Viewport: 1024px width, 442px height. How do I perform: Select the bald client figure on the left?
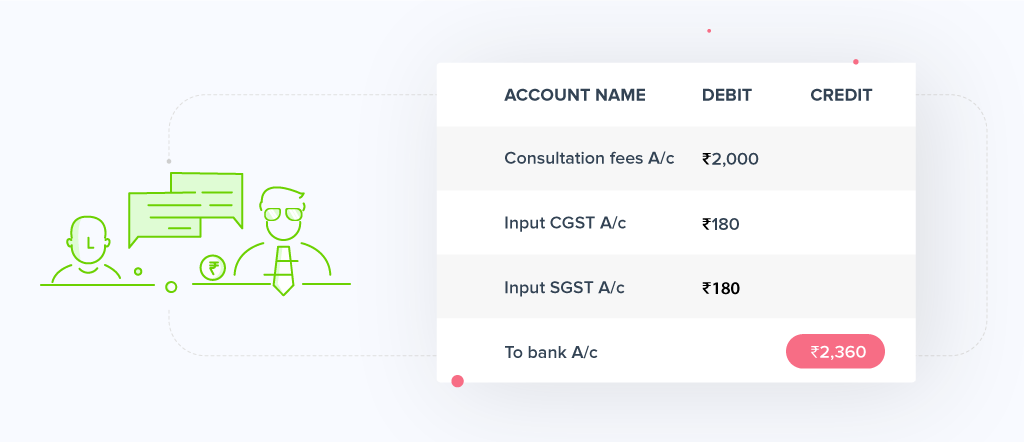pos(90,250)
